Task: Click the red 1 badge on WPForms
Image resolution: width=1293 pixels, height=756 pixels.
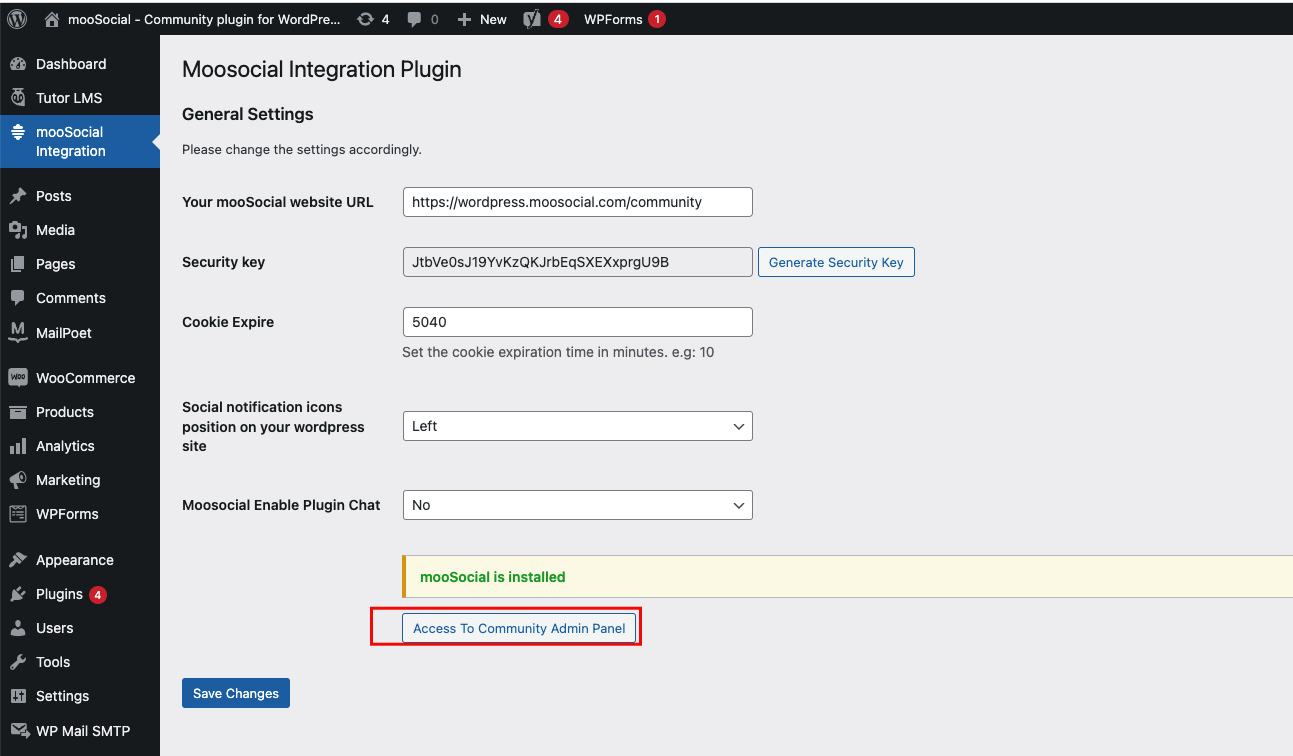Action: 656,19
